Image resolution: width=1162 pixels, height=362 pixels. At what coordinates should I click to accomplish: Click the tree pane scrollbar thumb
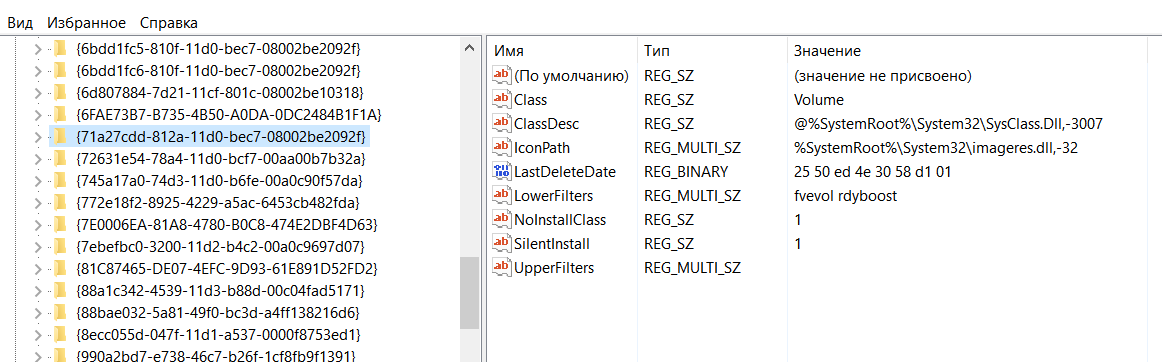pos(469,293)
